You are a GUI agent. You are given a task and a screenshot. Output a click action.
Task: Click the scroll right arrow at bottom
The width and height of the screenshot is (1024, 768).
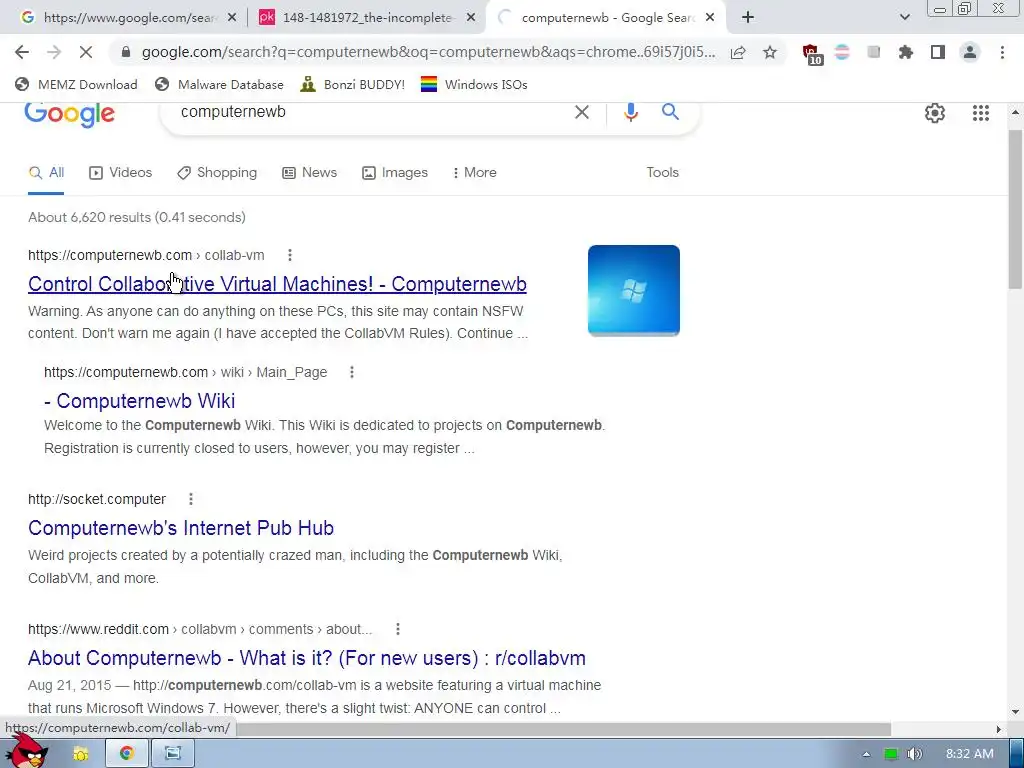(x=999, y=729)
